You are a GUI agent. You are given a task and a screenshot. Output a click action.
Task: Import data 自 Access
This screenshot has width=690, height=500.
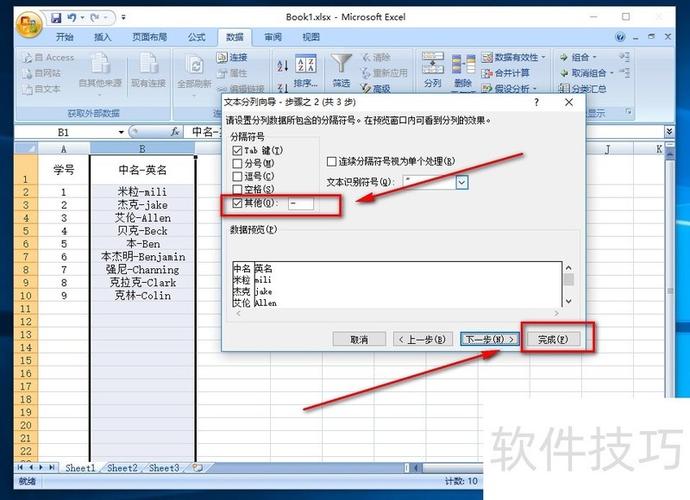point(49,58)
